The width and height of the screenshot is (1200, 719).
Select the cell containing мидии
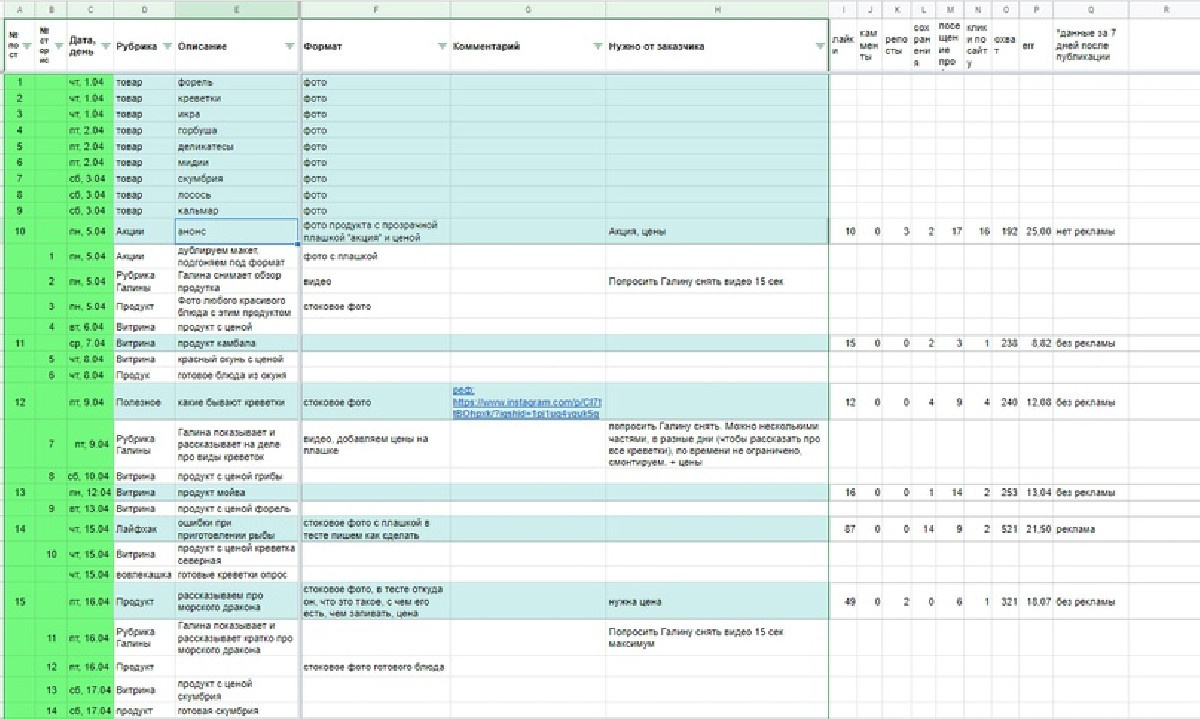(x=237, y=162)
